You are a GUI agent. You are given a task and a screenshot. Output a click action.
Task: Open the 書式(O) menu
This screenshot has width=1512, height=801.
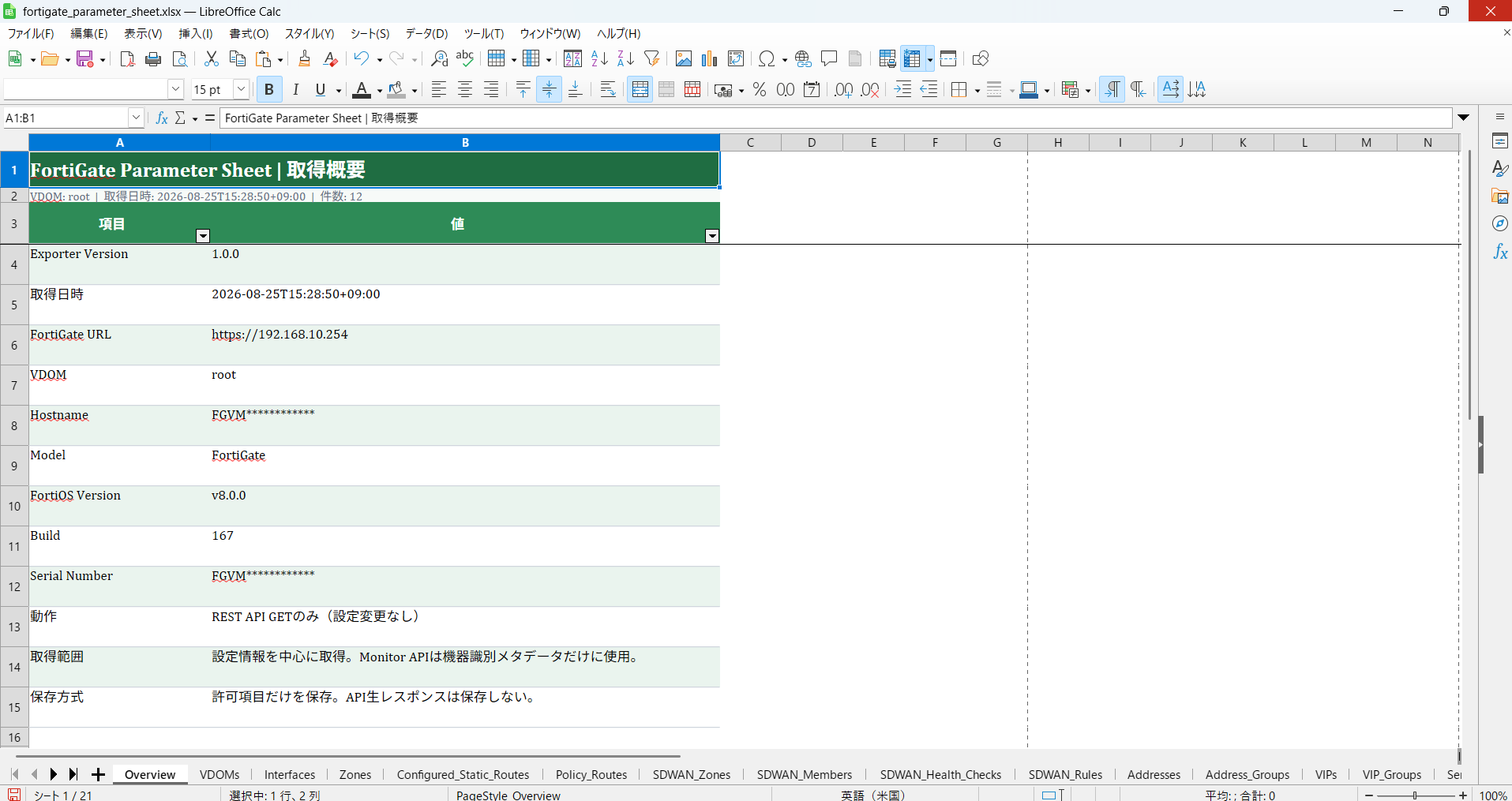click(x=249, y=34)
